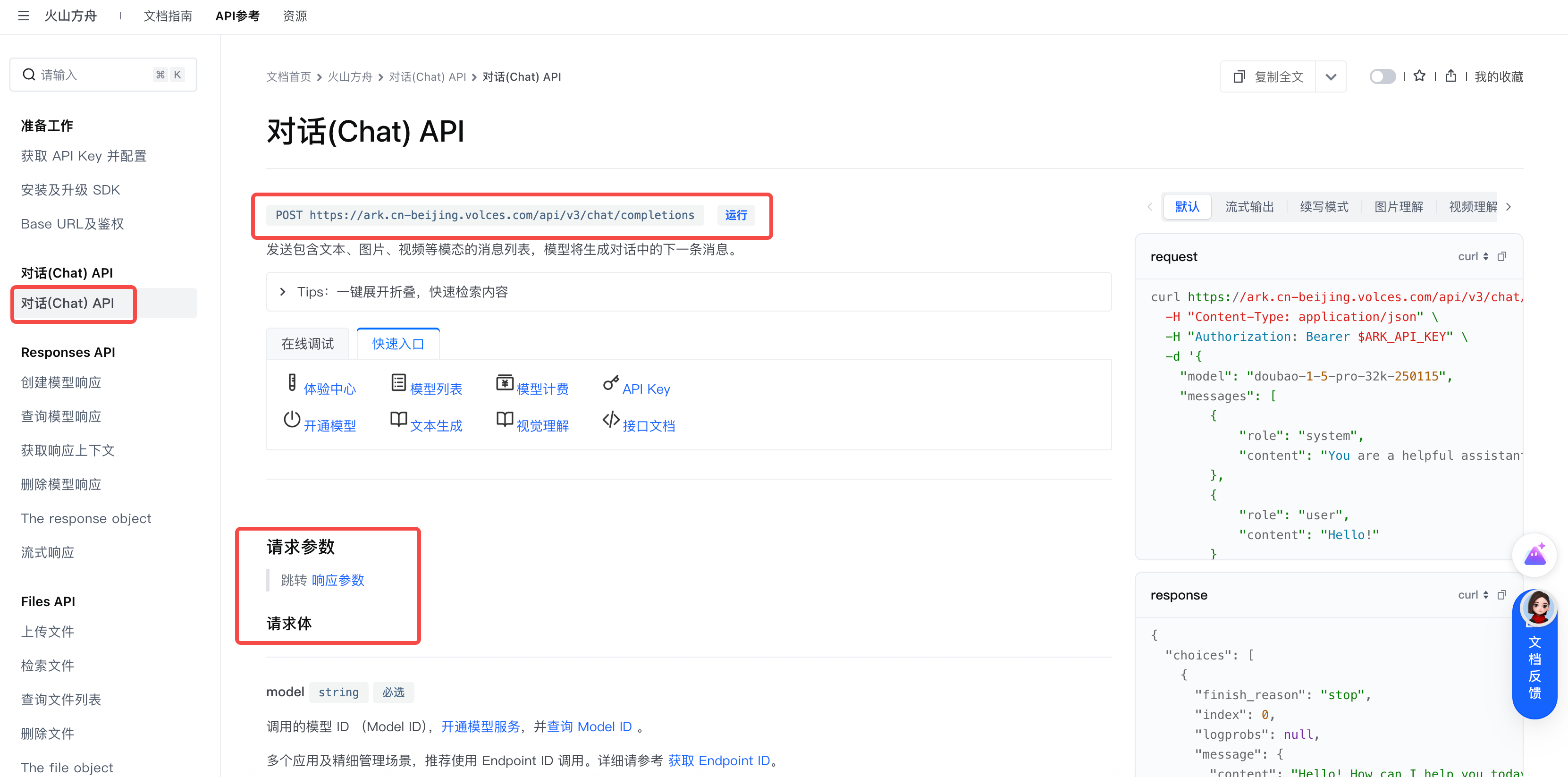The width and height of the screenshot is (1568, 777).
Task: Open the 获取 Endpoint ID link
Action: point(719,760)
